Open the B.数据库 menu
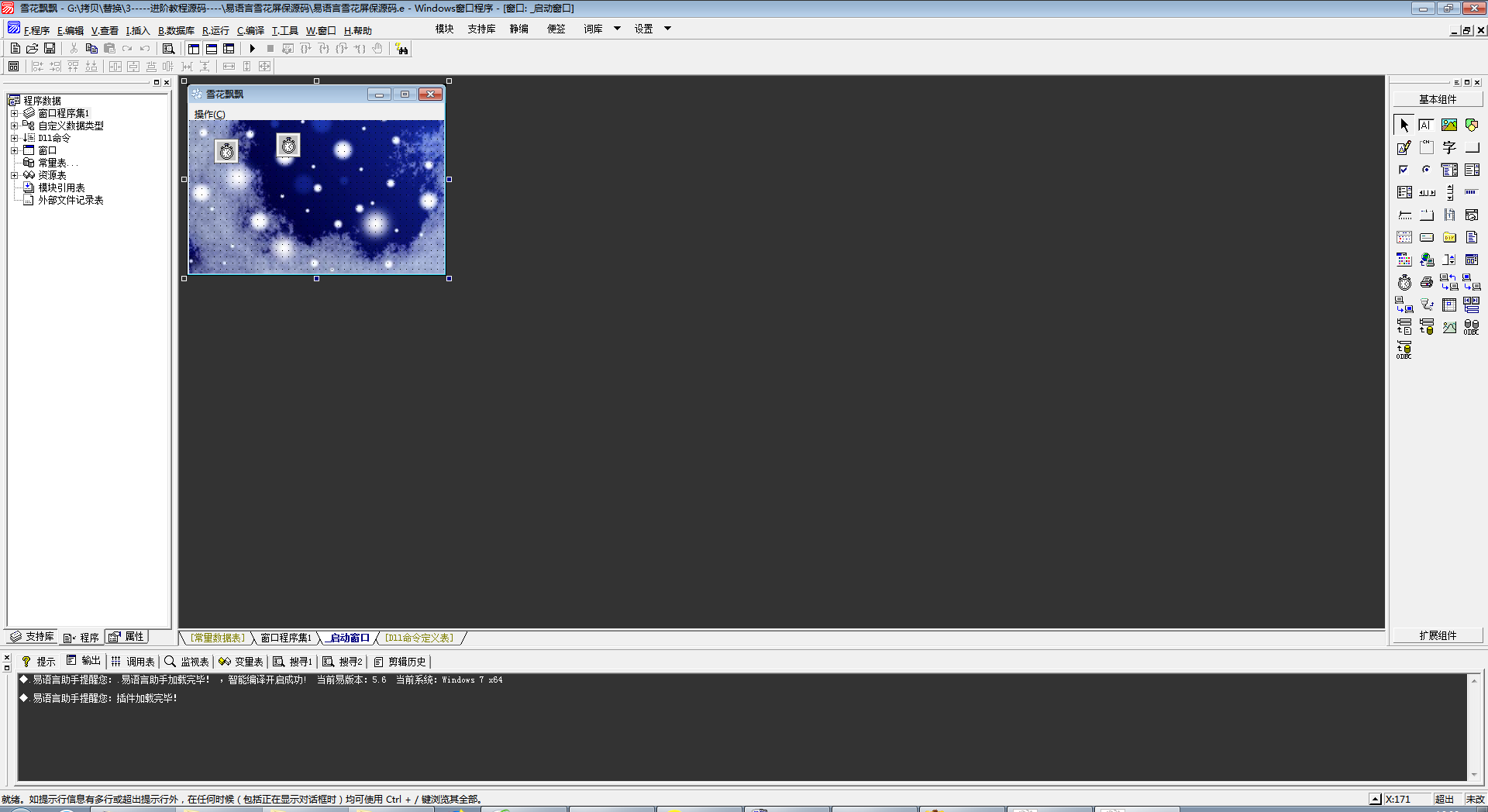This screenshot has width=1488, height=812. (x=176, y=31)
